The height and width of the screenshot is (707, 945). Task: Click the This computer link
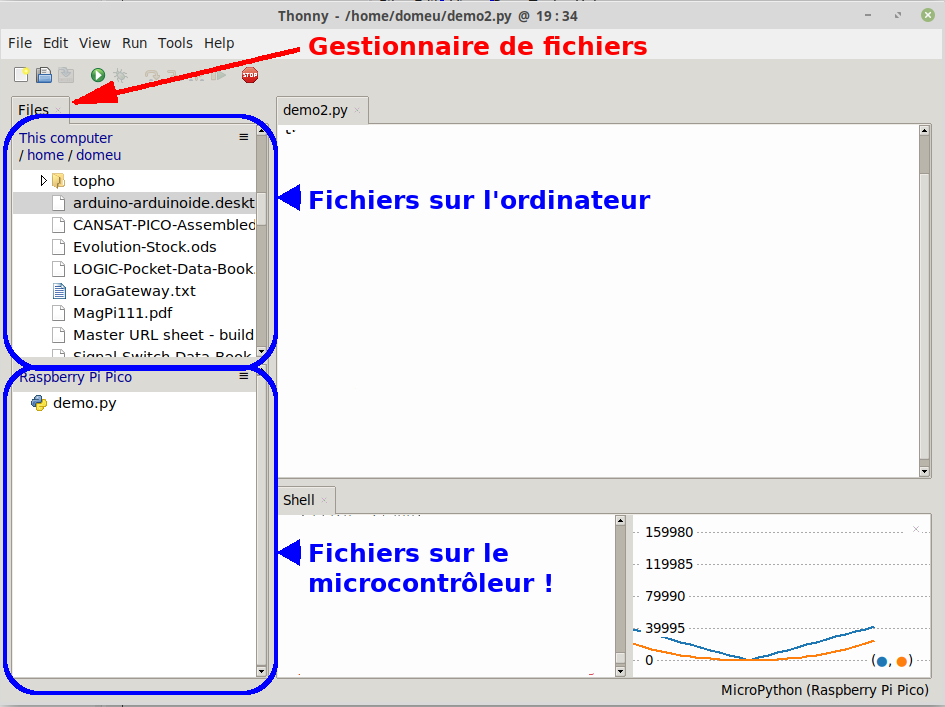66,138
